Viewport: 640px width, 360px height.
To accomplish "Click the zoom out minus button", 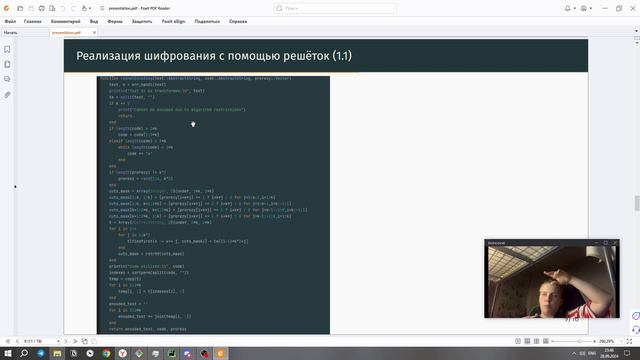I will click(553, 341).
